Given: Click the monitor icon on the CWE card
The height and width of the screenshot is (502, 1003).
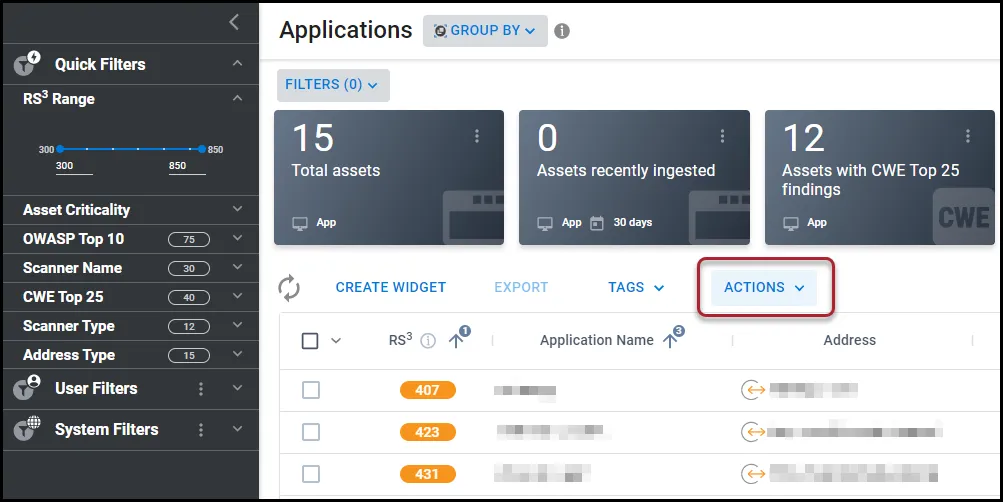Looking at the screenshot, I should tap(791, 223).
